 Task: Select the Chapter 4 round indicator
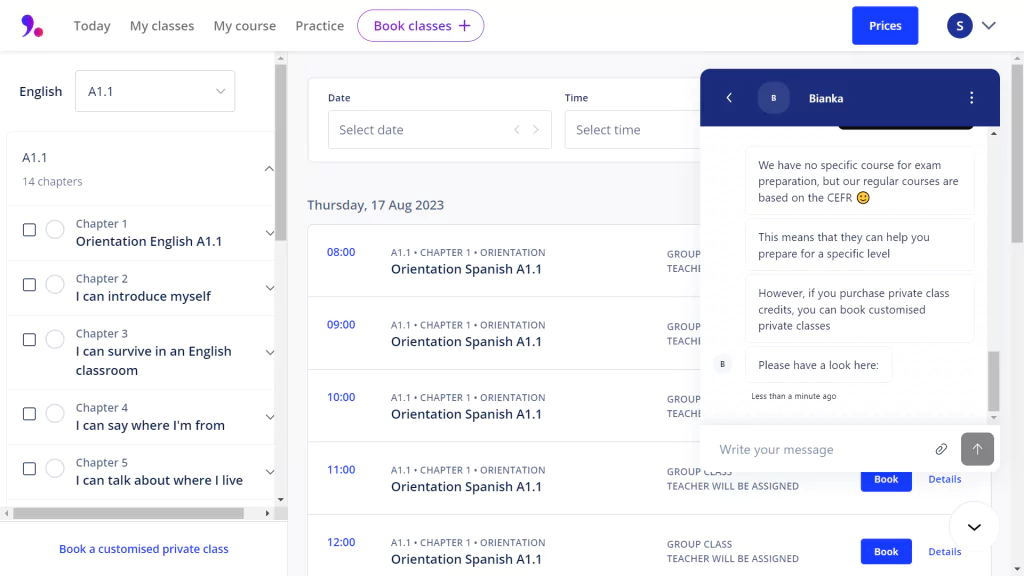[x=55, y=414]
